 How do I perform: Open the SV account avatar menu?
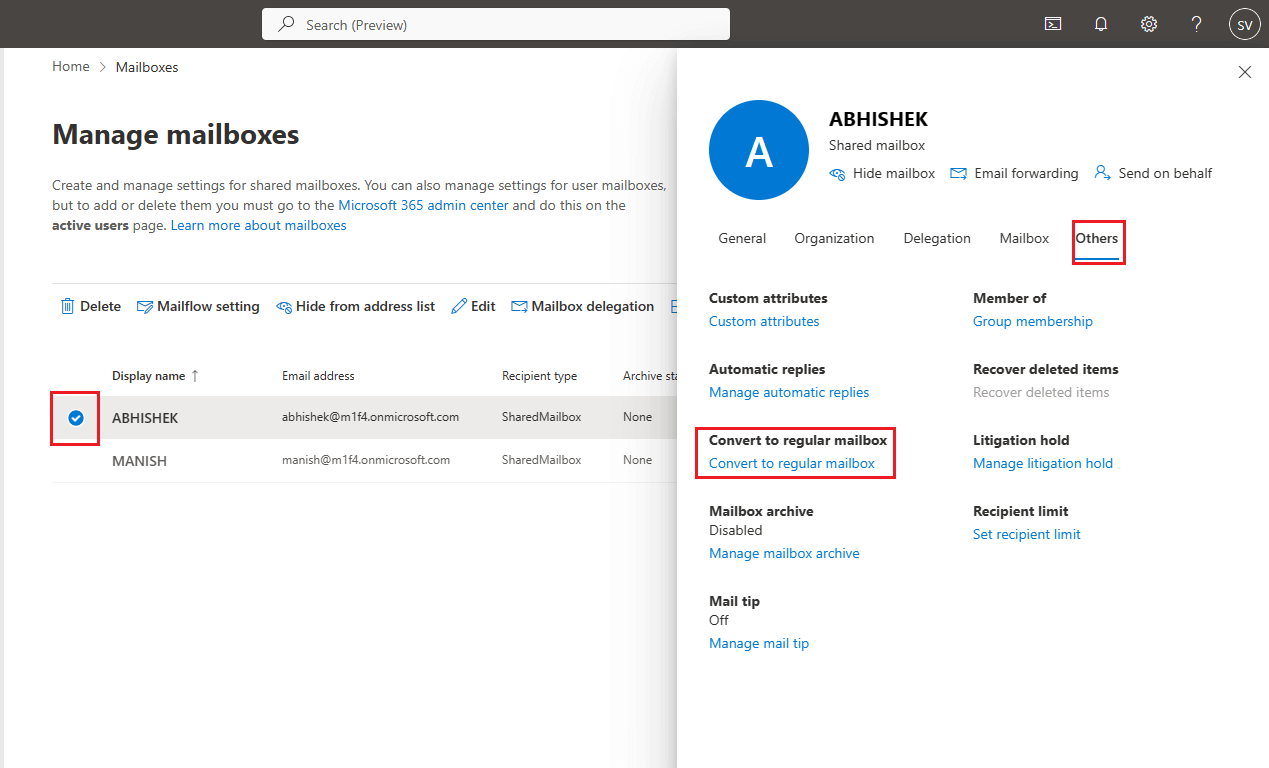(1244, 24)
